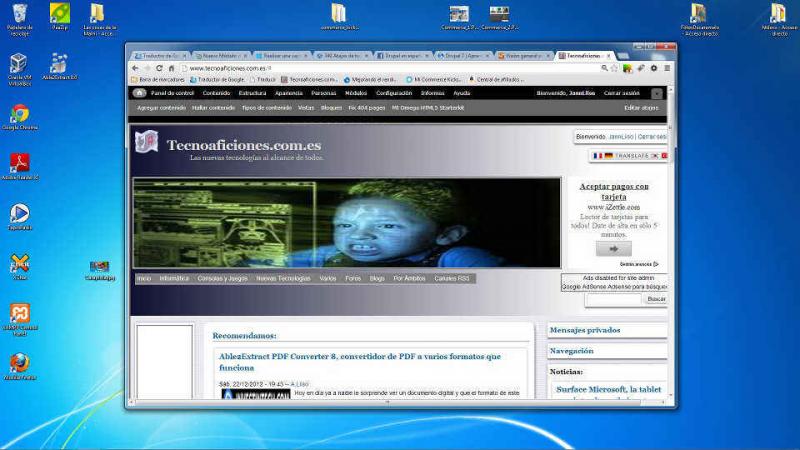Image resolution: width=800 pixels, height=450 pixels.
Task: Open the Papelera de reciclaje desktop icon
Action: 20,19
